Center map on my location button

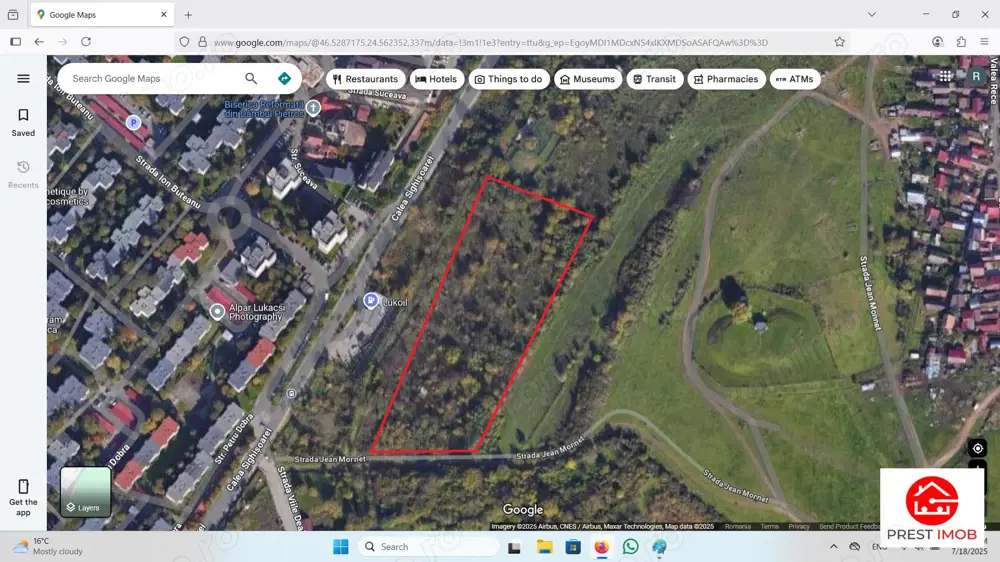978,448
